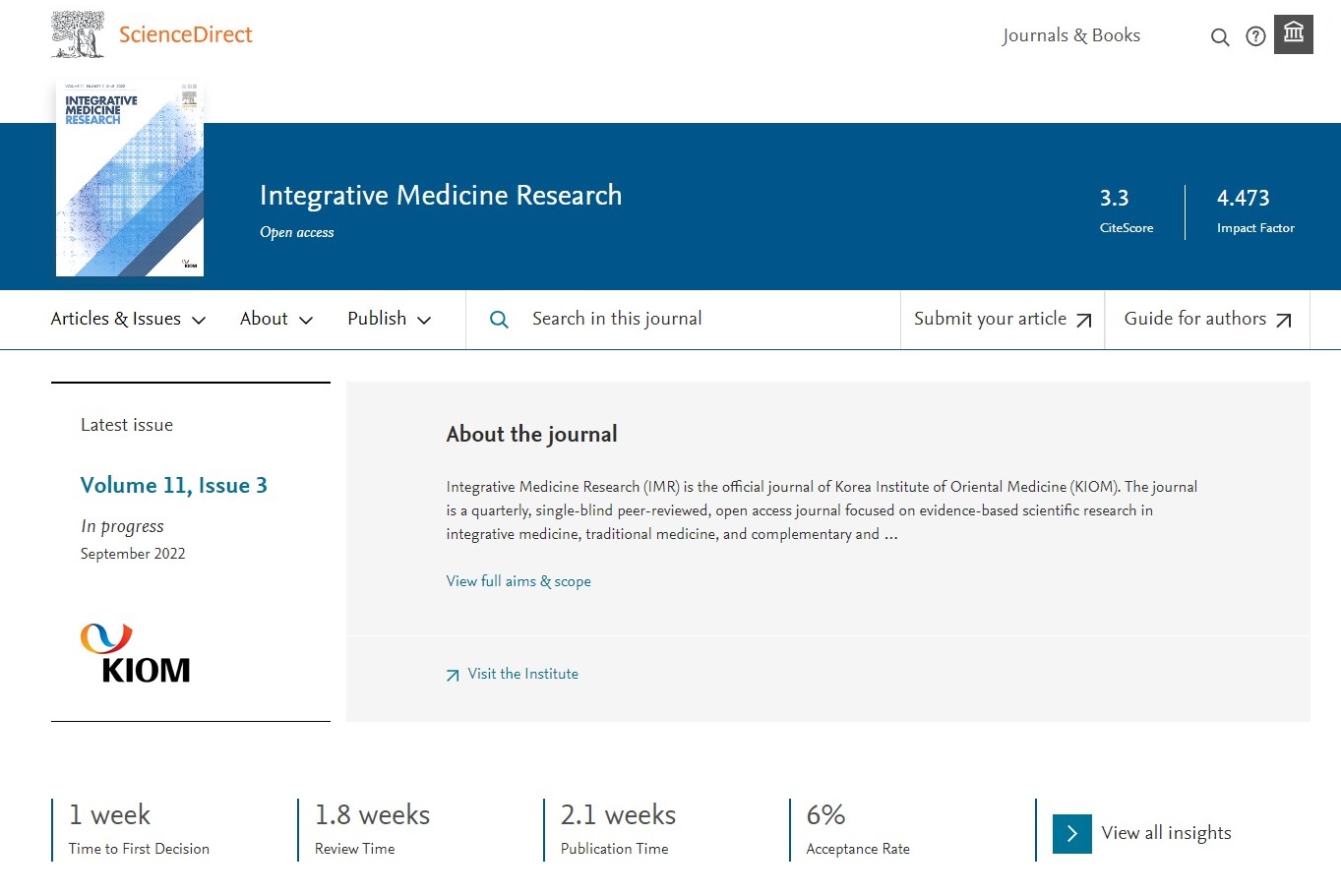
Task: Expand the About dropdown menu
Action: coord(275,319)
